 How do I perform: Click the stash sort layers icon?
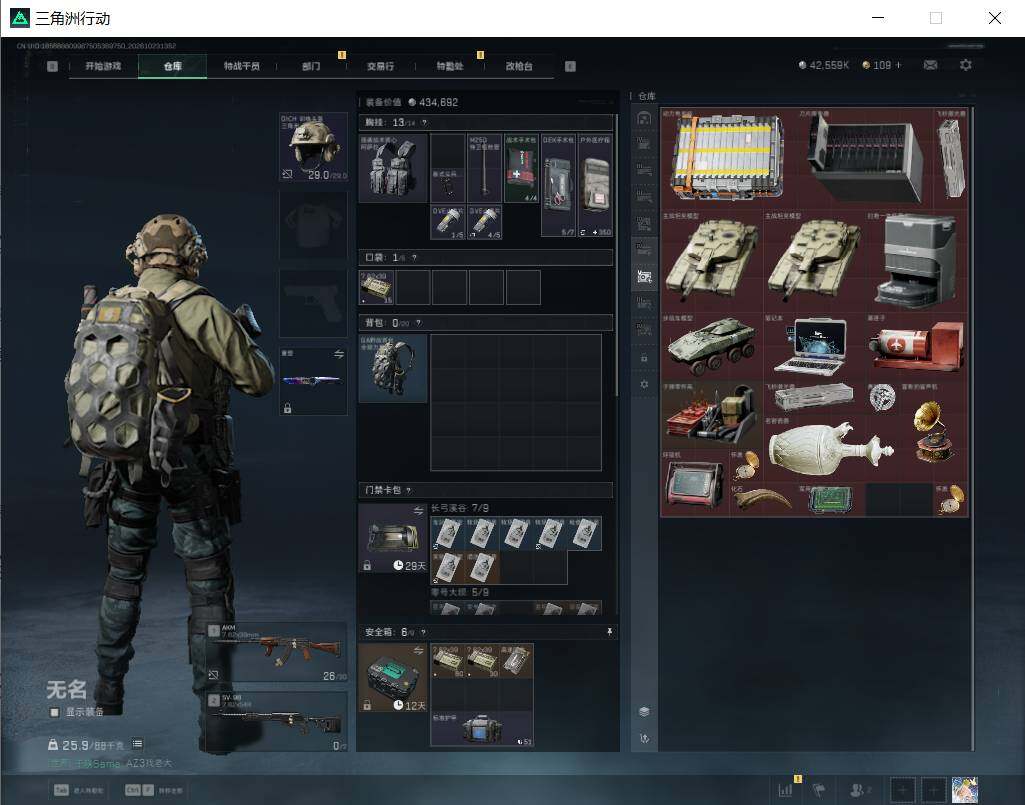[644, 711]
